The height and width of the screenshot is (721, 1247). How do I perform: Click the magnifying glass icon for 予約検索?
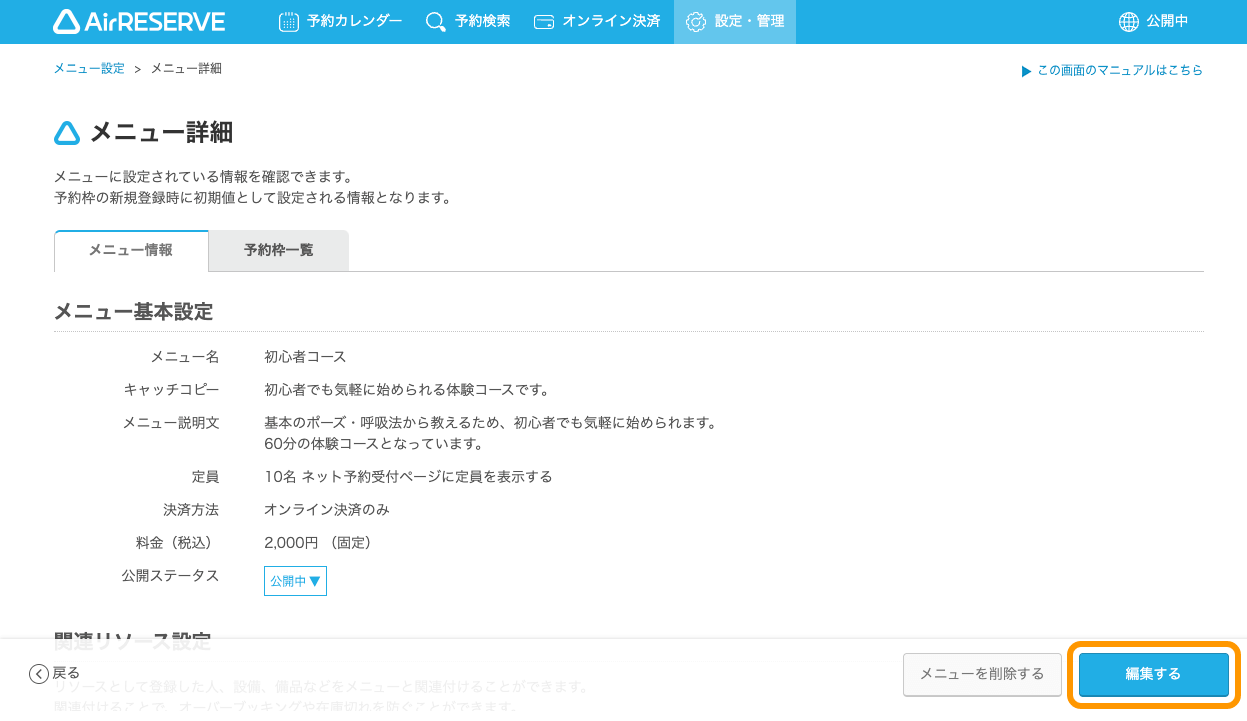coord(434,20)
